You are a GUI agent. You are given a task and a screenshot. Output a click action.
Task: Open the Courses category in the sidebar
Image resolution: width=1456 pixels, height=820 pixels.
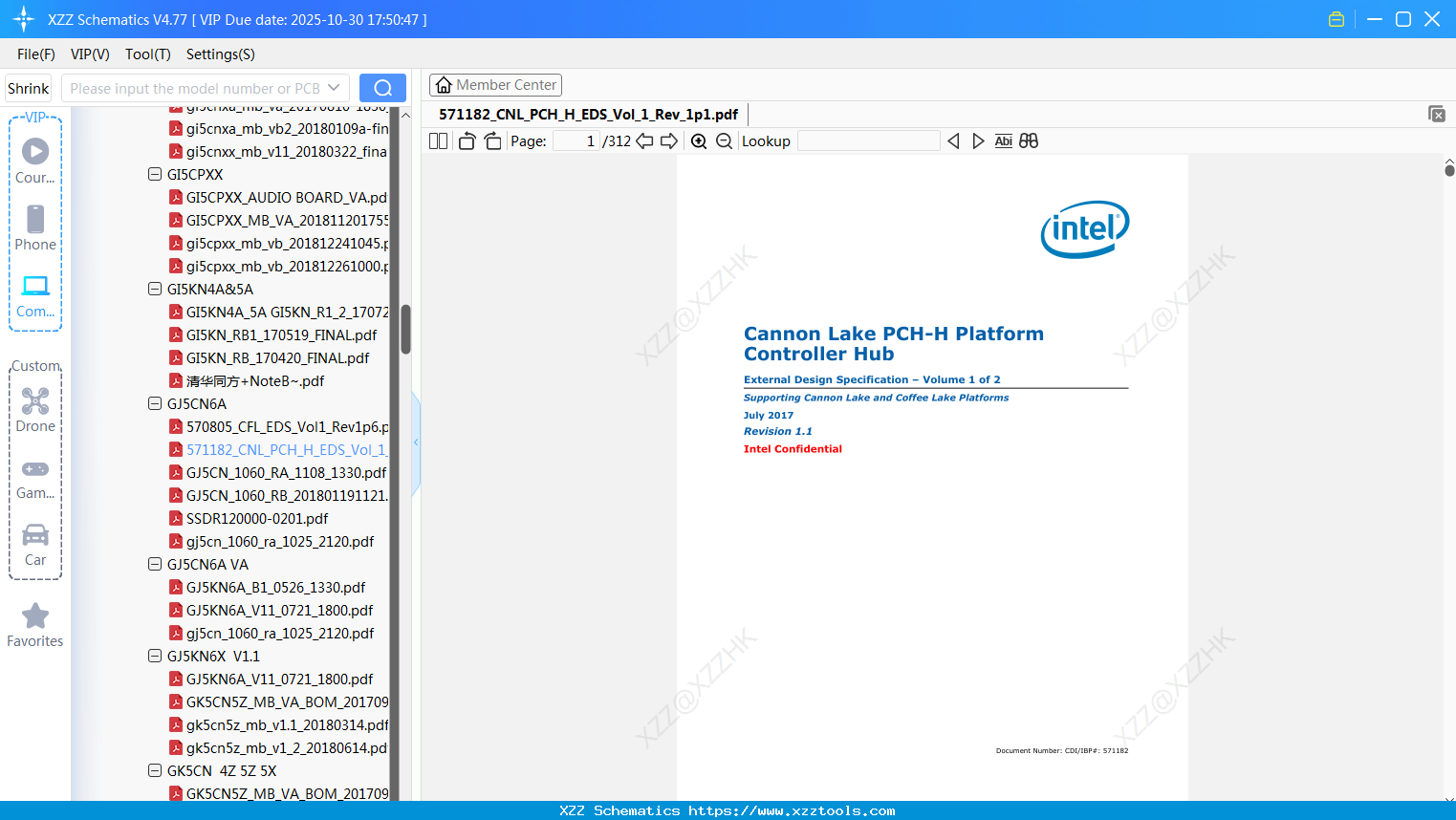35,162
